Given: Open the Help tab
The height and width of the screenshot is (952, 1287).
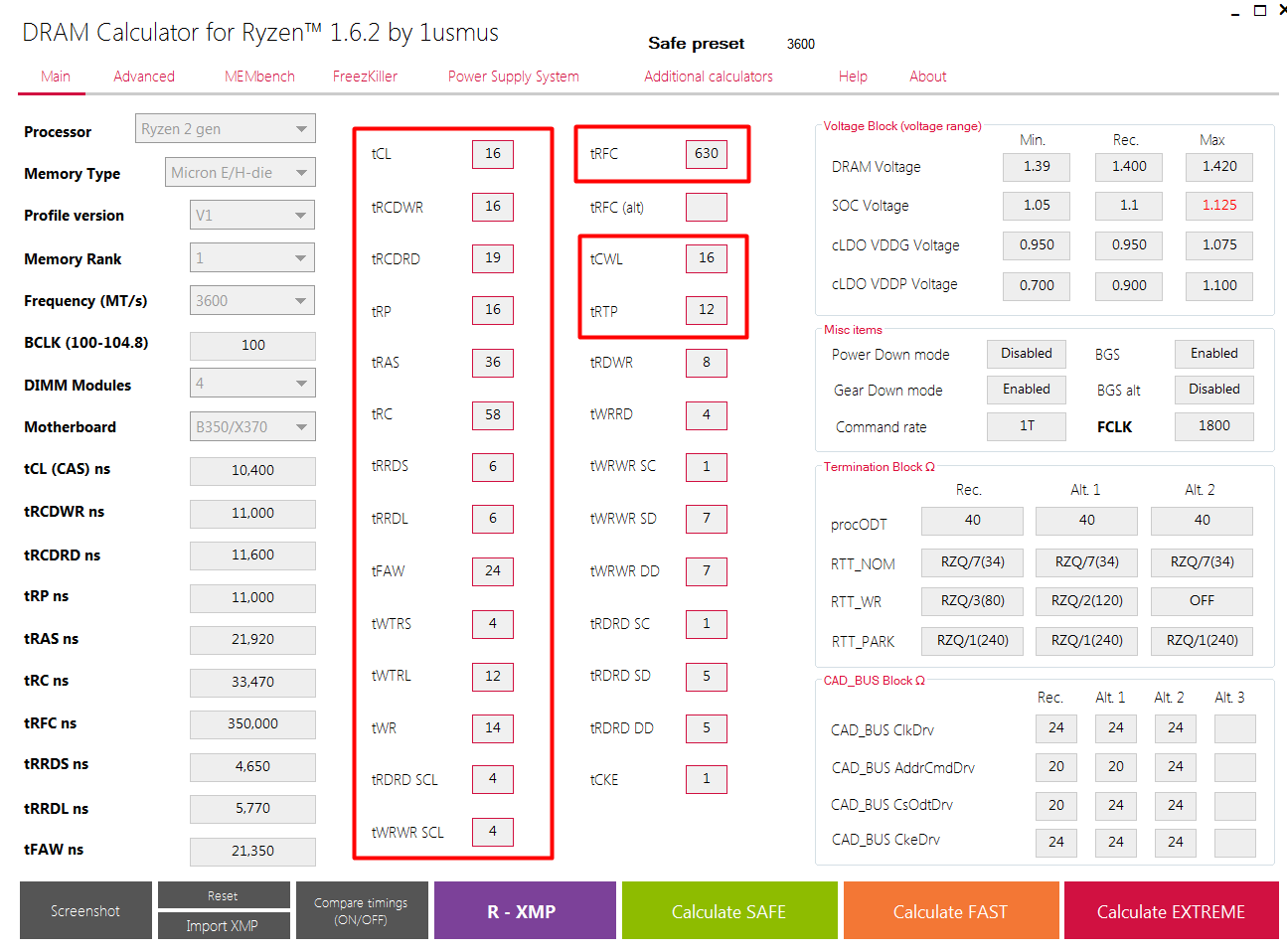Looking at the screenshot, I should pyautogui.click(x=853, y=77).
